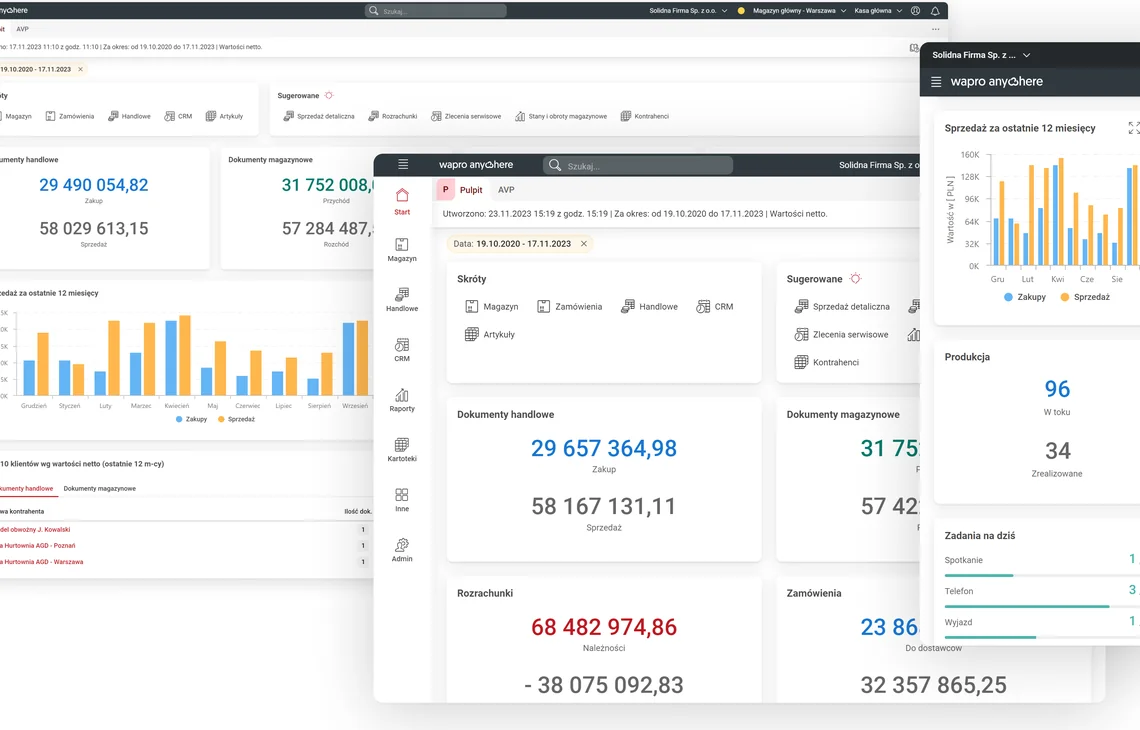
Task: Open the Start home icon in sidebar
Action: pos(402,201)
